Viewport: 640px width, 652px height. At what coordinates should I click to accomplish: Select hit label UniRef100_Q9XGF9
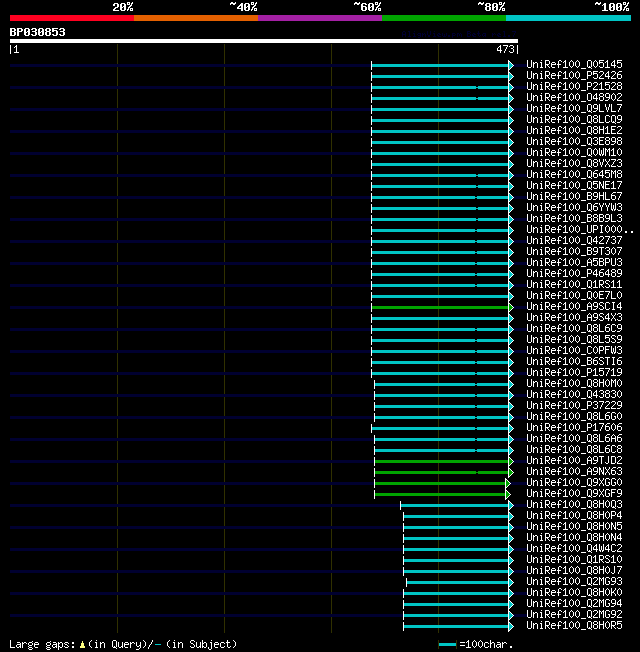574,494
